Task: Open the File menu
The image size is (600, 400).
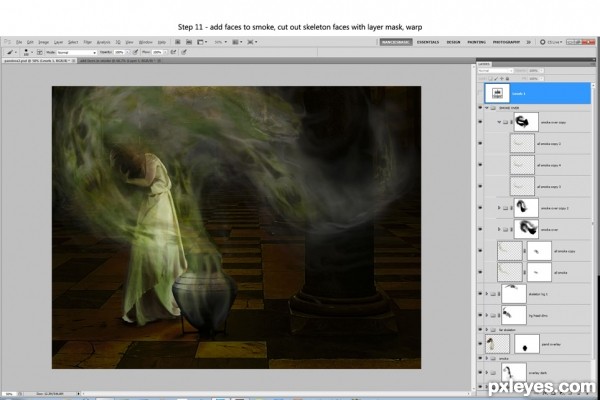Action: tap(19, 42)
